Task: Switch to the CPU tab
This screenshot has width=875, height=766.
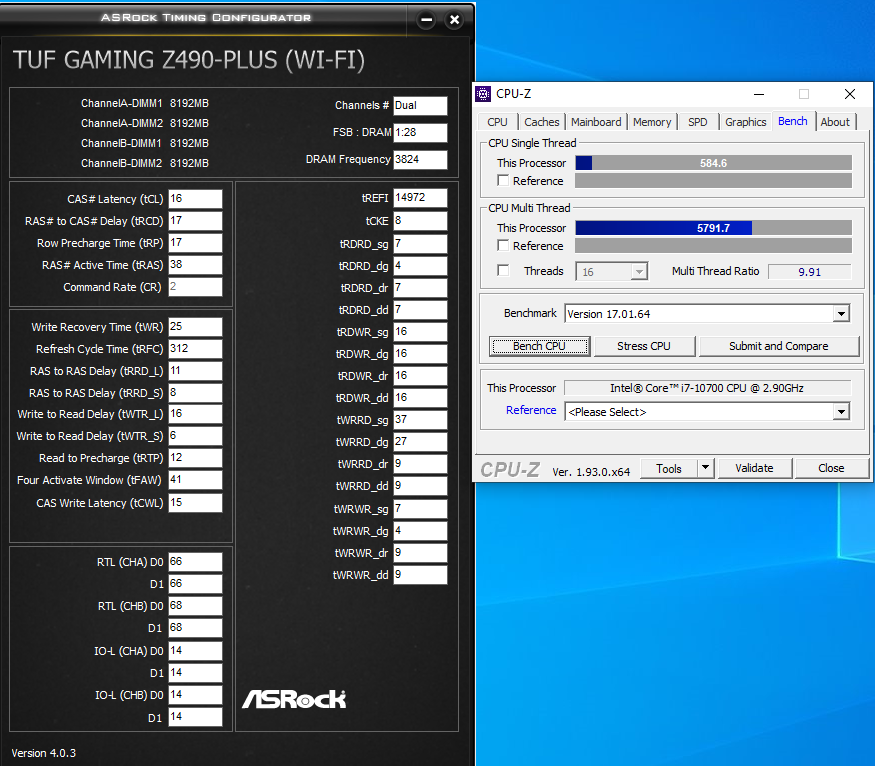Action: tap(497, 122)
